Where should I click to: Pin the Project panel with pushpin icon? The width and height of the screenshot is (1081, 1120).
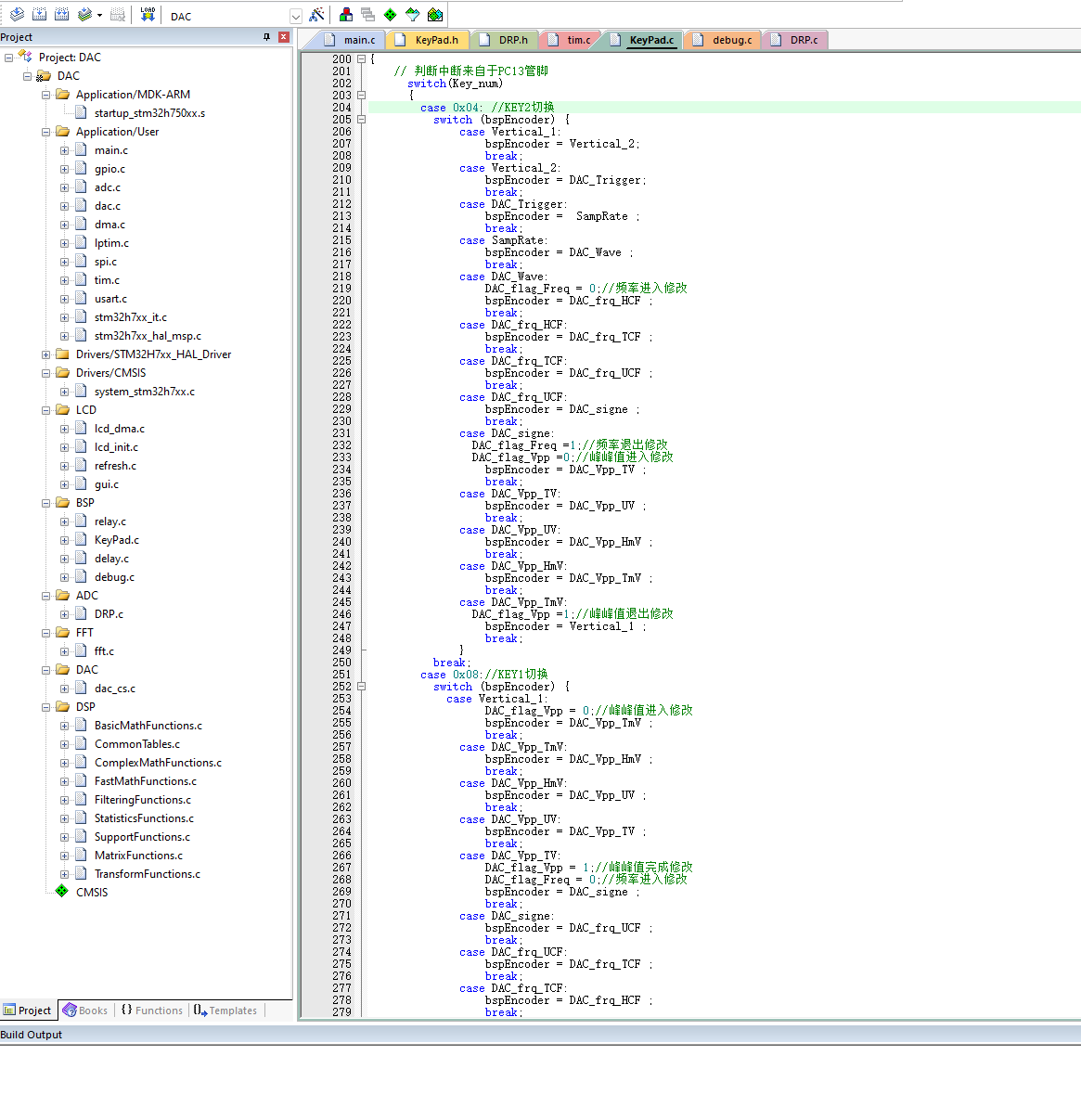pyautogui.click(x=266, y=37)
